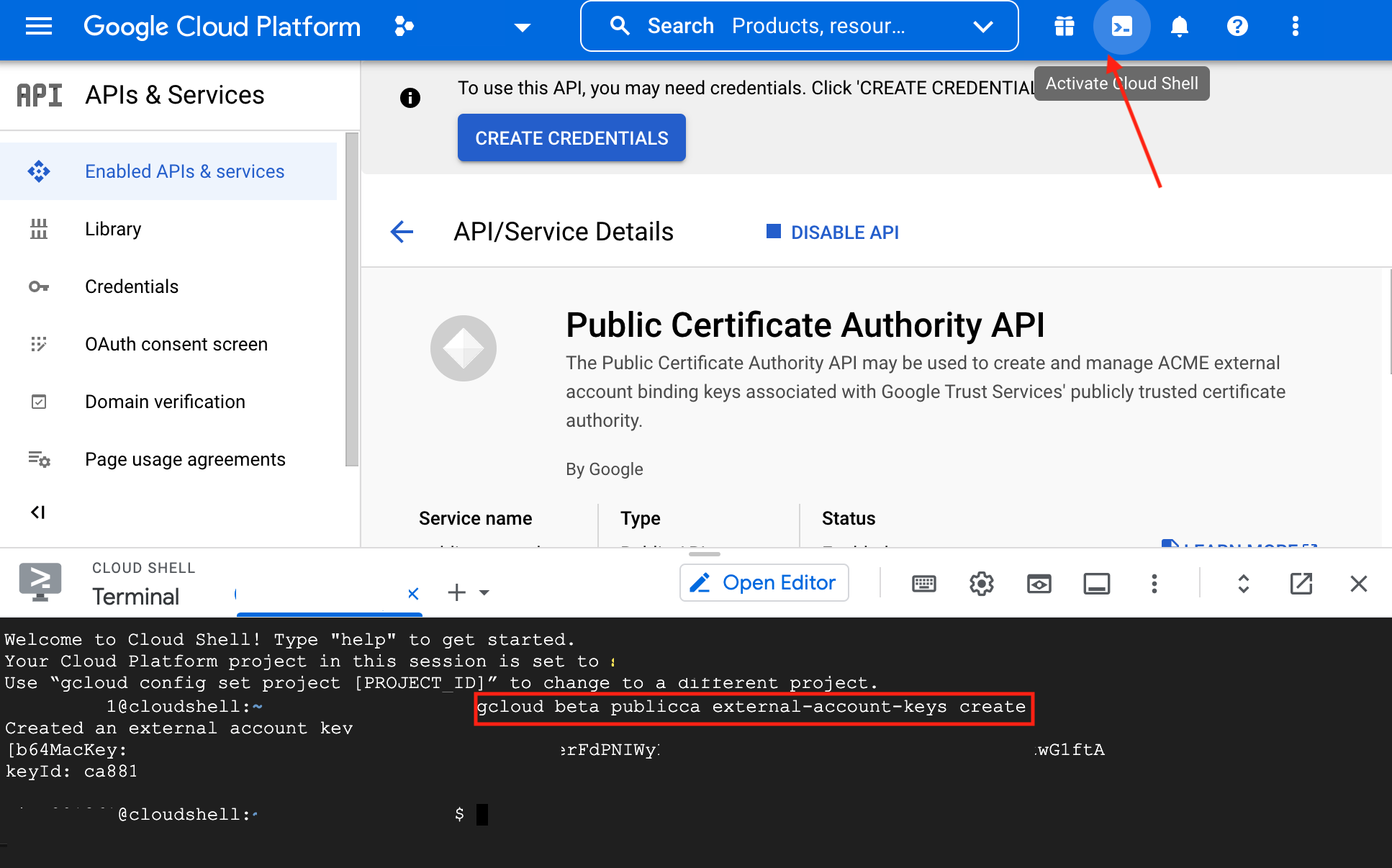Image resolution: width=1392 pixels, height=868 pixels.
Task: Open the Library sidebar item
Action: (168, 229)
